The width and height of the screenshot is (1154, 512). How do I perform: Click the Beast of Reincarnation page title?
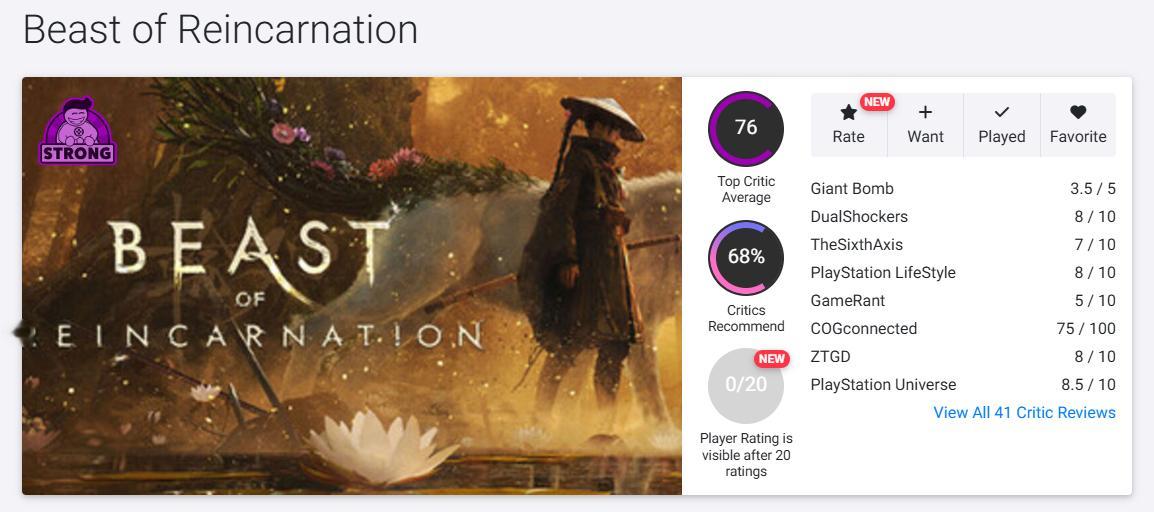click(221, 30)
